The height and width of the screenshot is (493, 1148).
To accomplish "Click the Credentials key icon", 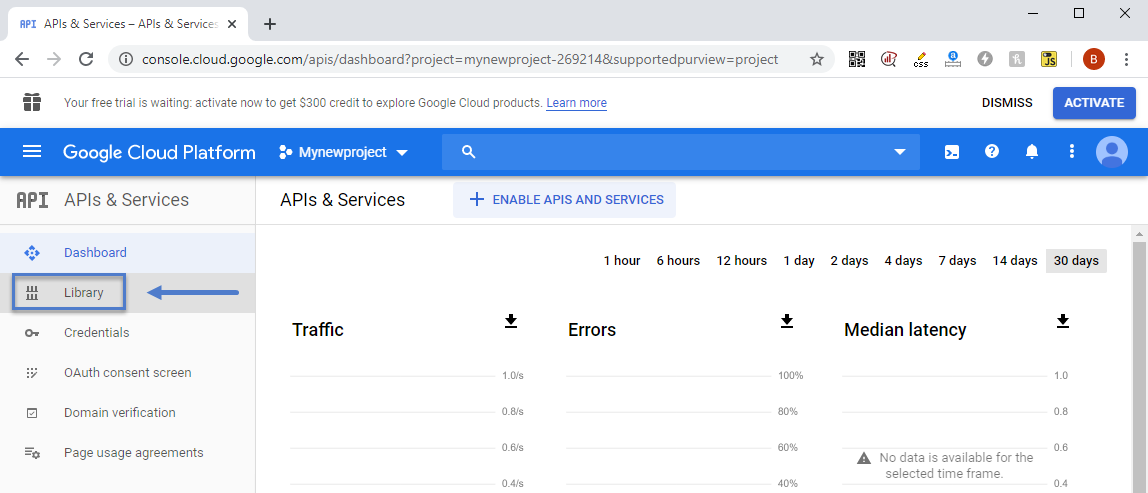I will [x=32, y=333].
